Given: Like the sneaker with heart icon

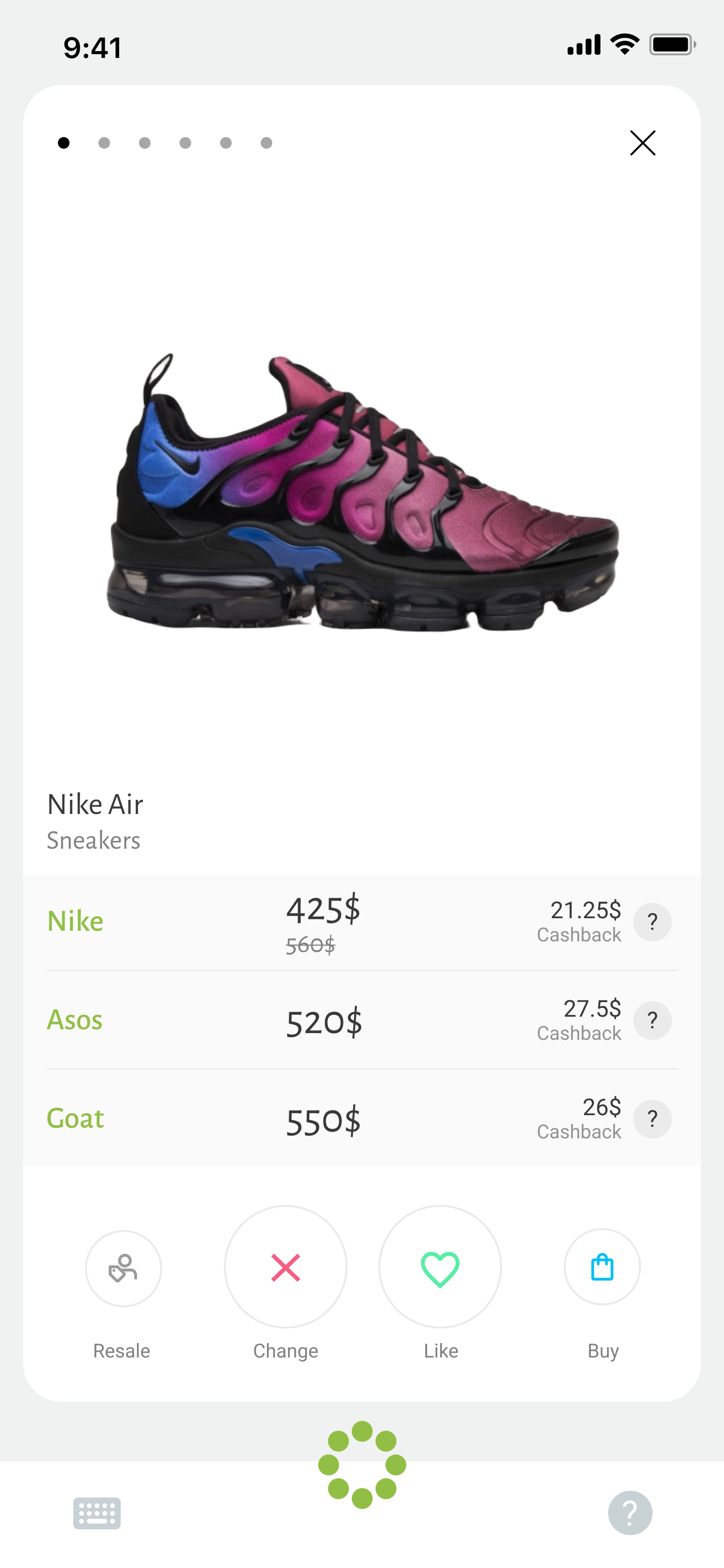Looking at the screenshot, I should click(440, 1267).
